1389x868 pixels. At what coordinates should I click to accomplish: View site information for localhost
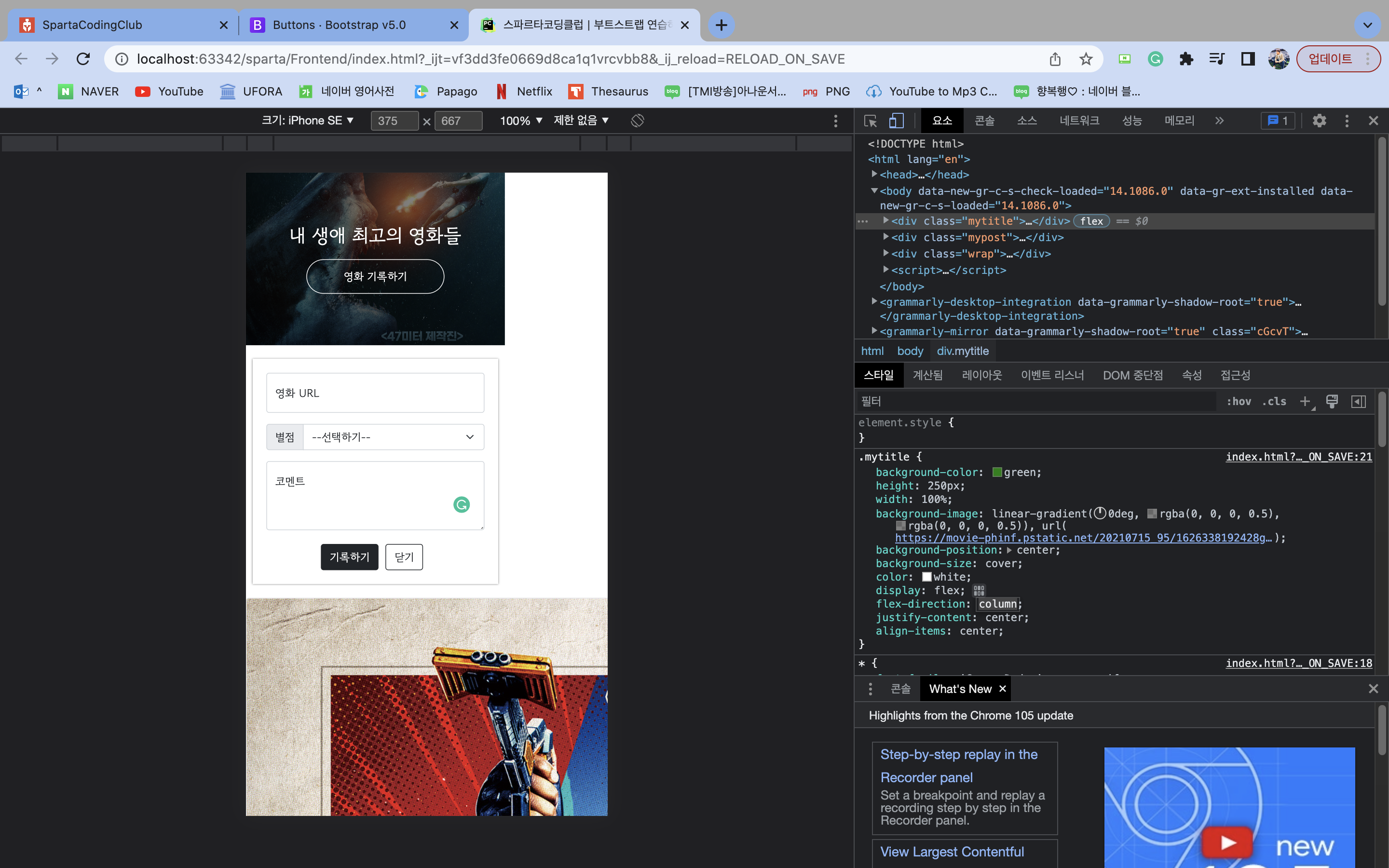pyautogui.click(x=121, y=59)
